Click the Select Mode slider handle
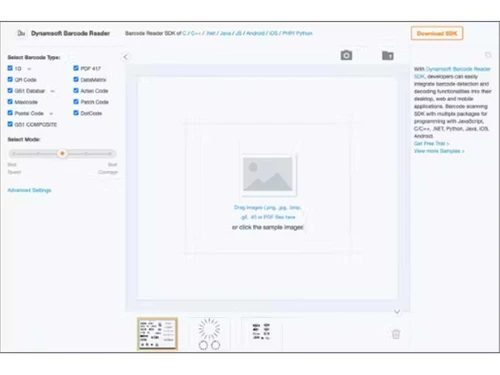The width and height of the screenshot is (500, 375). point(62,154)
